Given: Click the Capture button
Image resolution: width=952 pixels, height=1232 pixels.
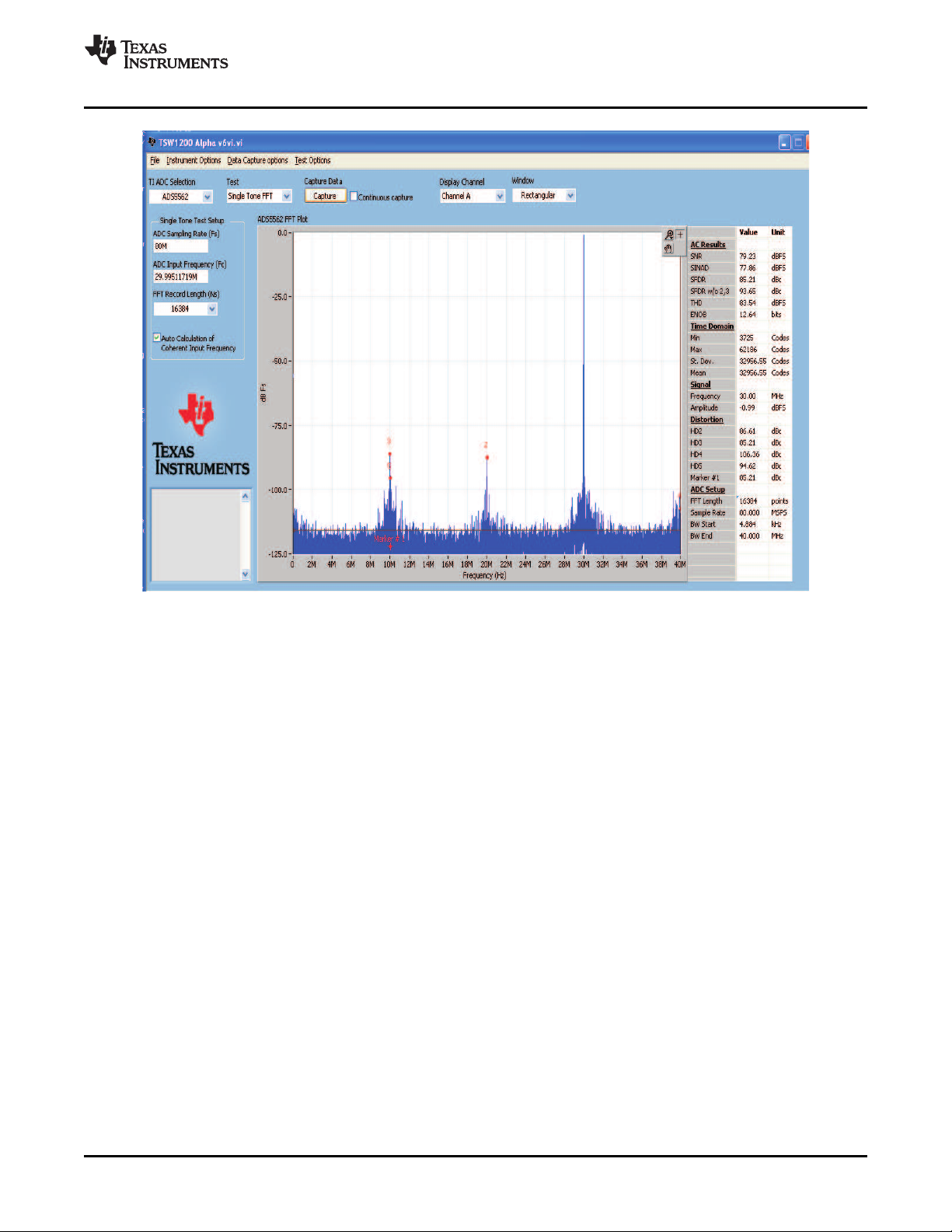Looking at the screenshot, I should pos(325,196).
